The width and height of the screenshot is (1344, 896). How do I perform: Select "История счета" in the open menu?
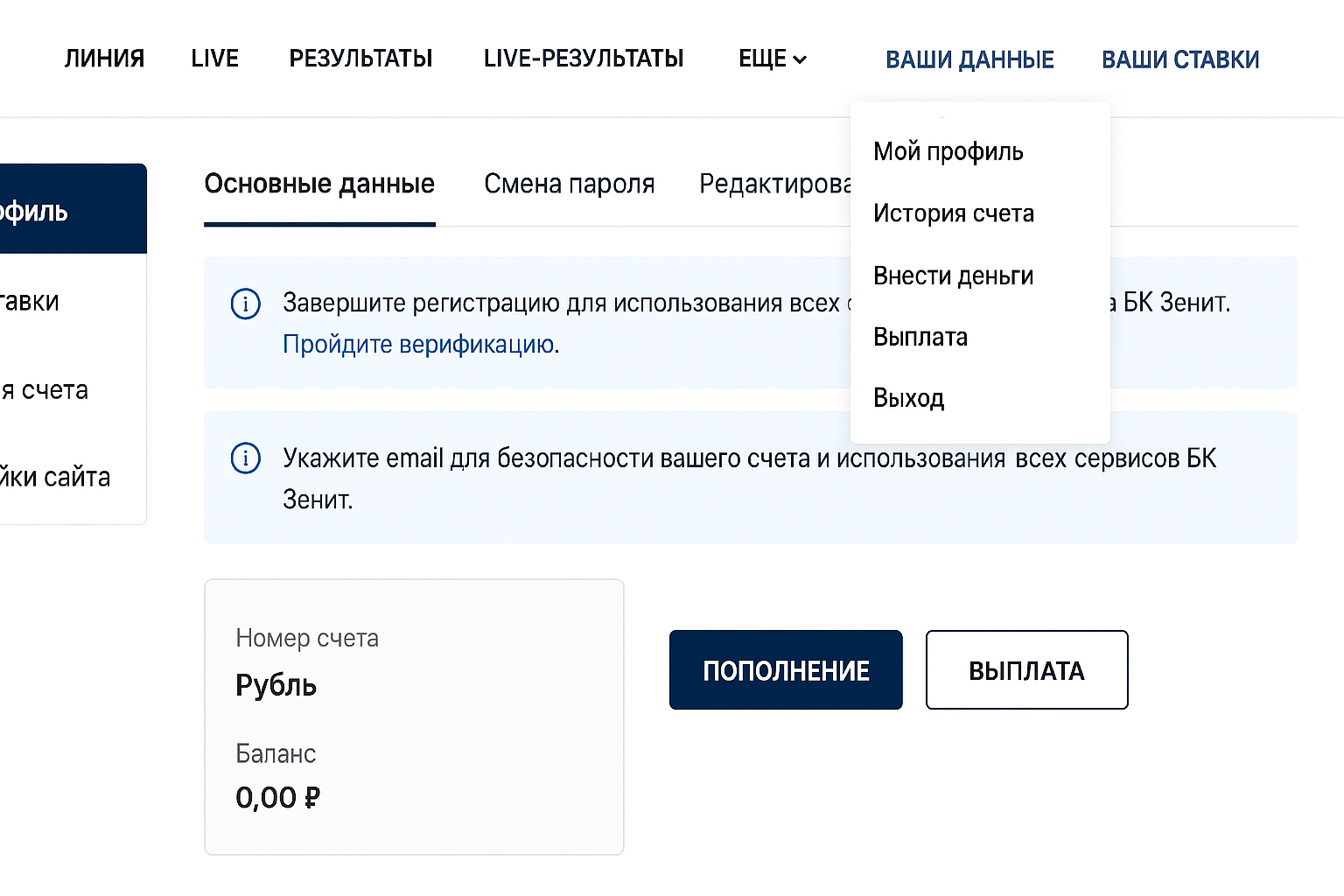tap(954, 213)
